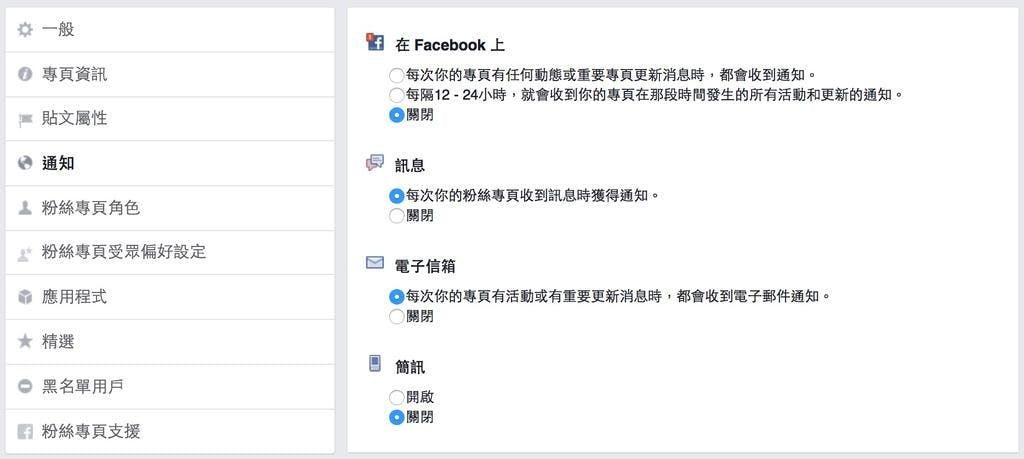This screenshot has width=1024, height=459.
Task: Click the globe icon beside 通知
Action: point(25,163)
